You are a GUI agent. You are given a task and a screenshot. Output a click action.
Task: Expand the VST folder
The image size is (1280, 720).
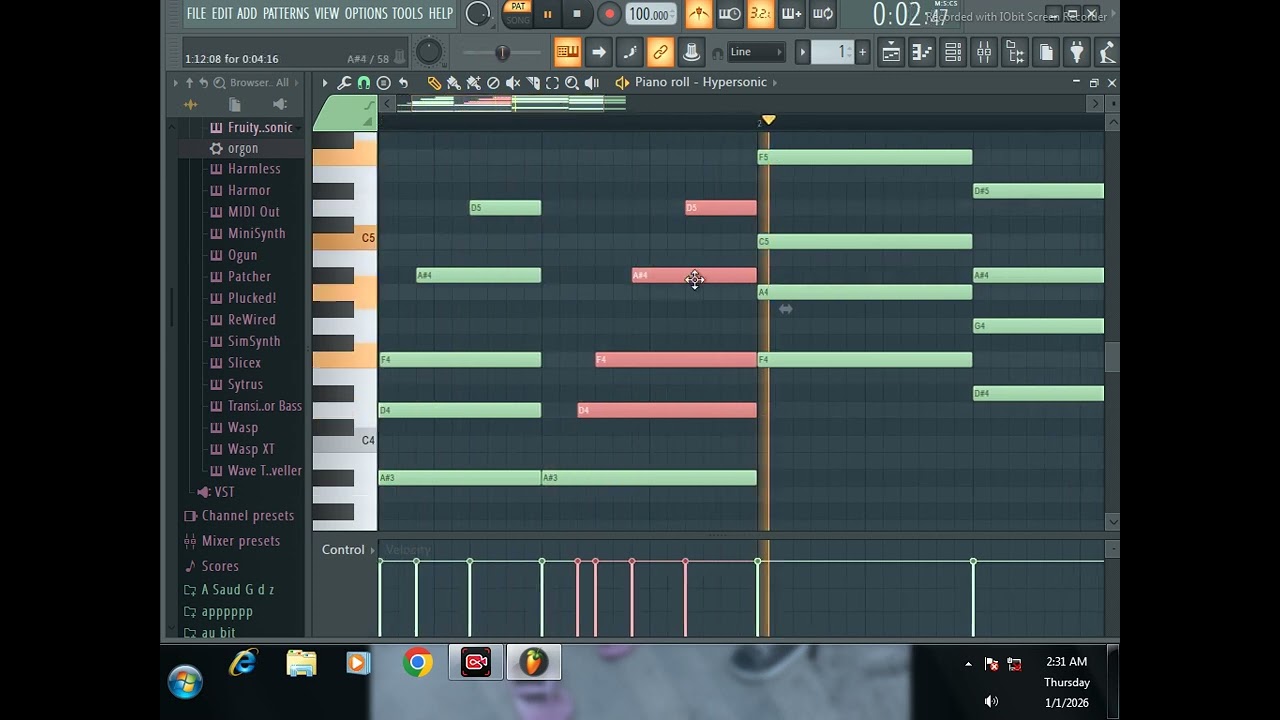(x=224, y=492)
